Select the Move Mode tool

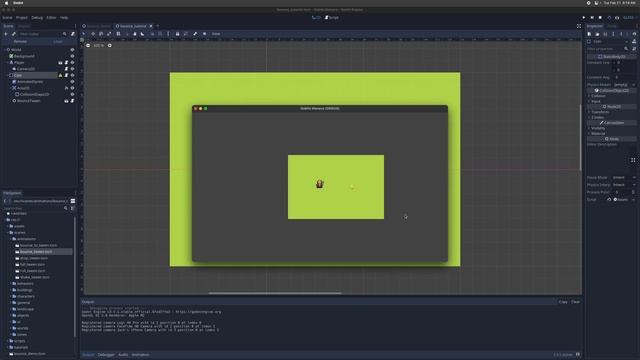click(x=93, y=34)
